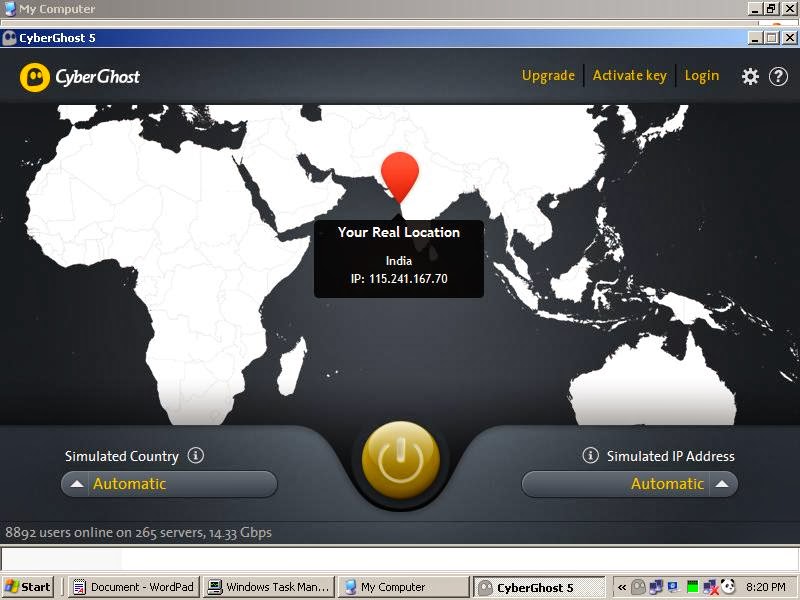Expand the Simulated IP Address Automatic dropdown
Image resolution: width=800 pixels, height=600 pixels.
coord(630,484)
